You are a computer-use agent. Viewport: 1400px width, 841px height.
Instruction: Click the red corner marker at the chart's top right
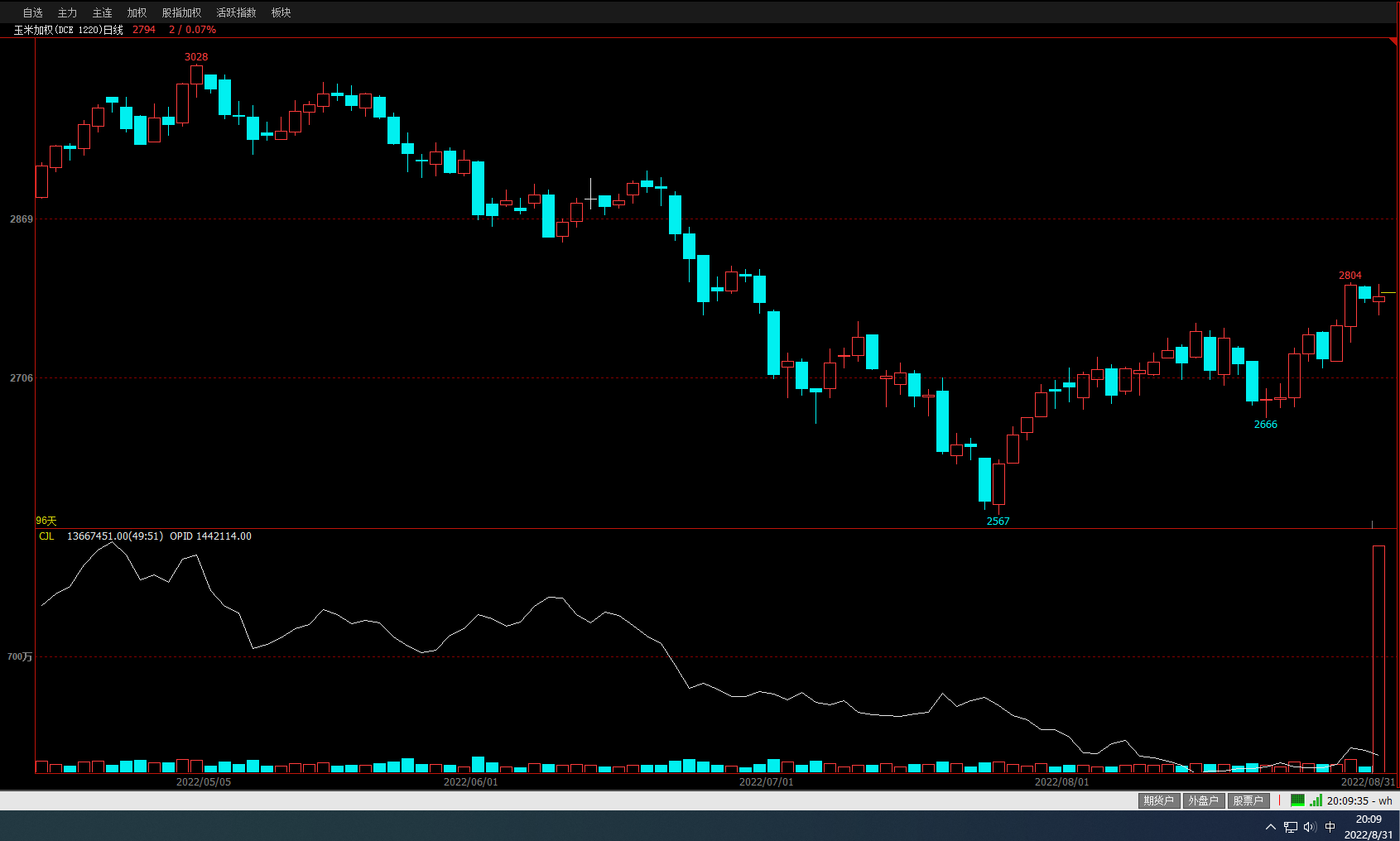pyautogui.click(x=1393, y=41)
